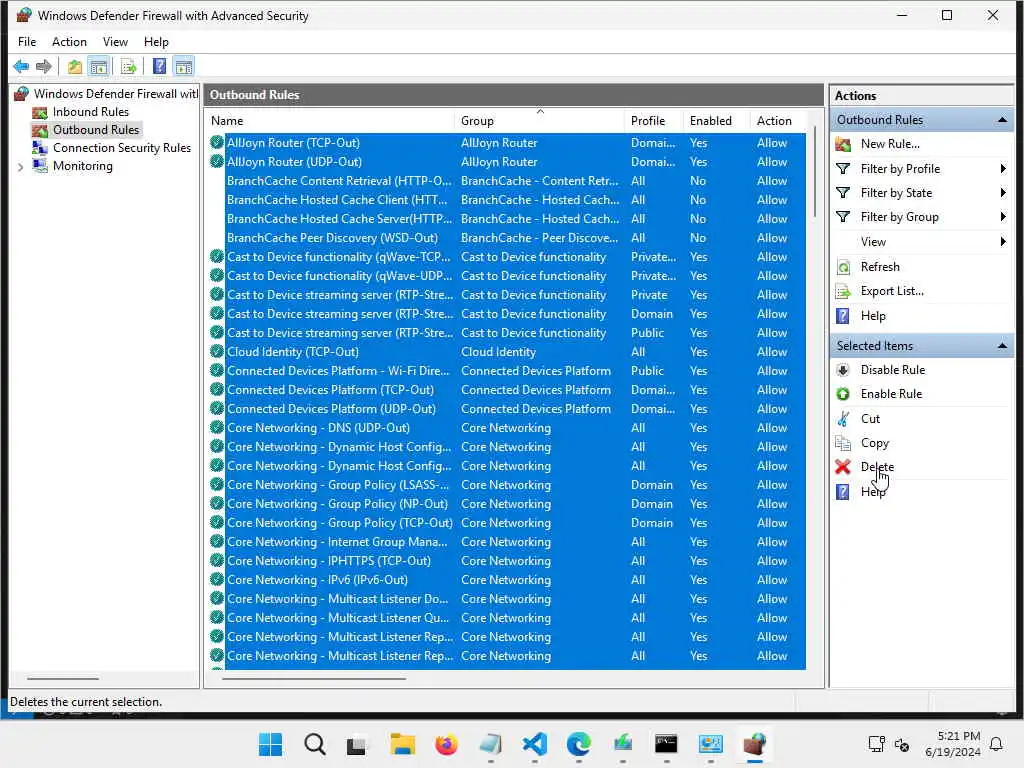Open Microsoft Edge from the taskbar

pyautogui.click(x=579, y=744)
